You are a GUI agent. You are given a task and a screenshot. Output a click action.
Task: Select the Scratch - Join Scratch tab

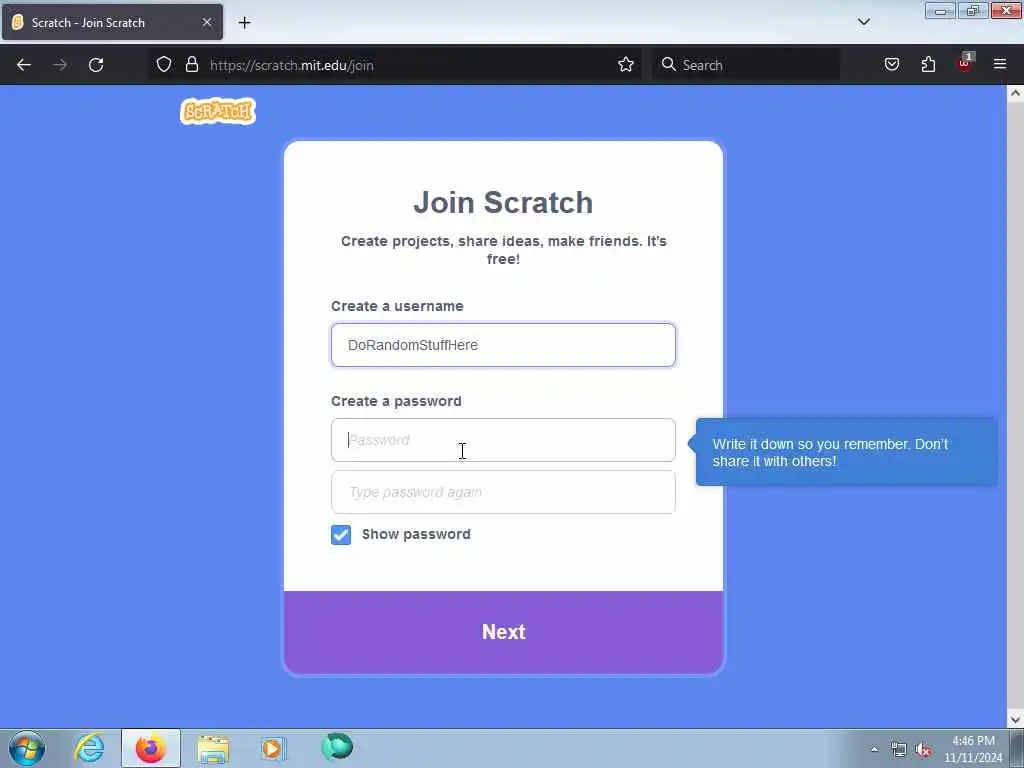[x=112, y=22]
